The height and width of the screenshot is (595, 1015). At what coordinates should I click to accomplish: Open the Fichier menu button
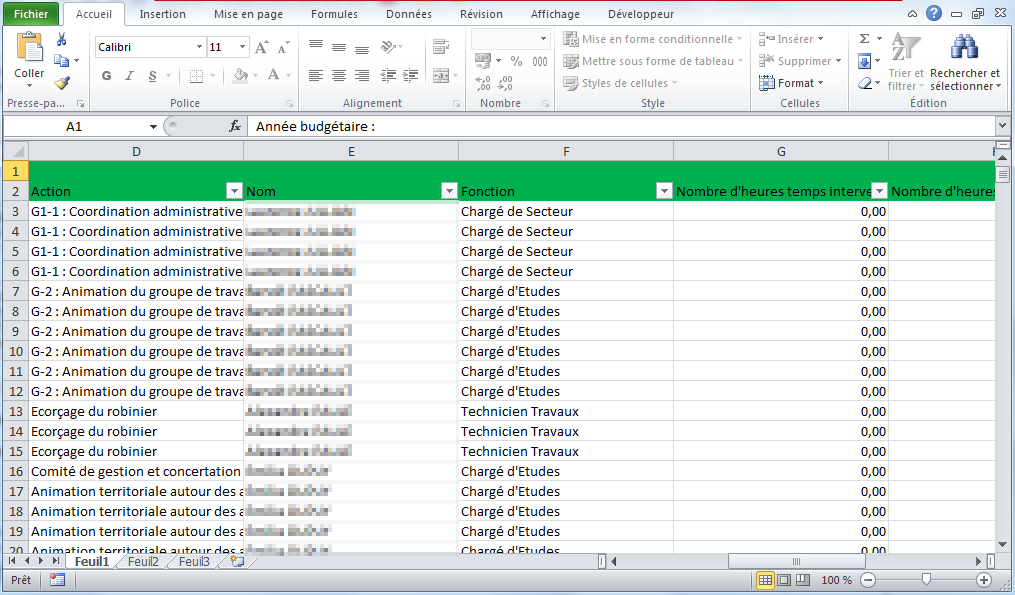(31, 14)
